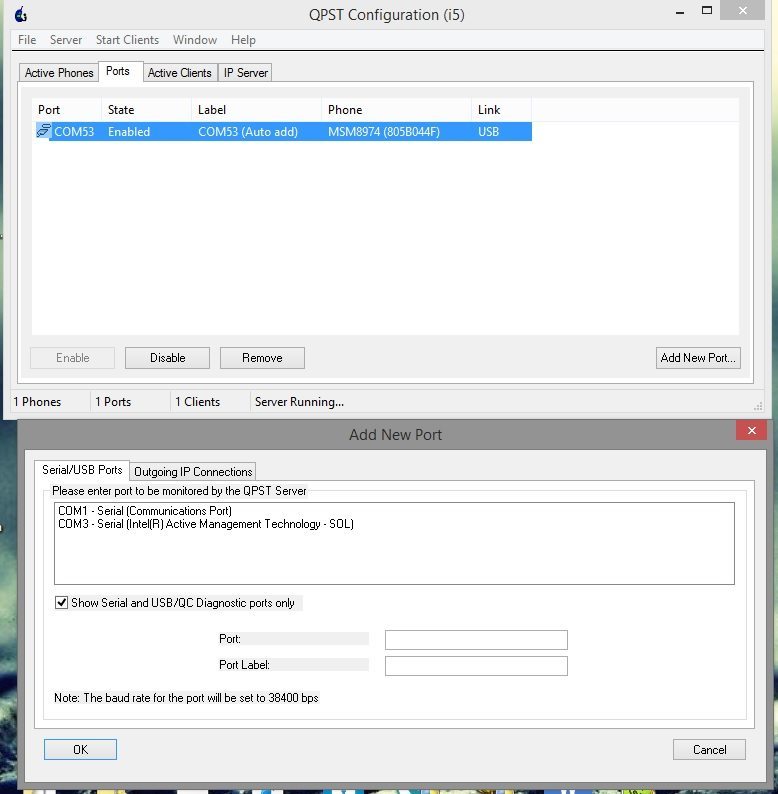Confirm with the OK button
The height and width of the screenshot is (794, 778).
80,749
